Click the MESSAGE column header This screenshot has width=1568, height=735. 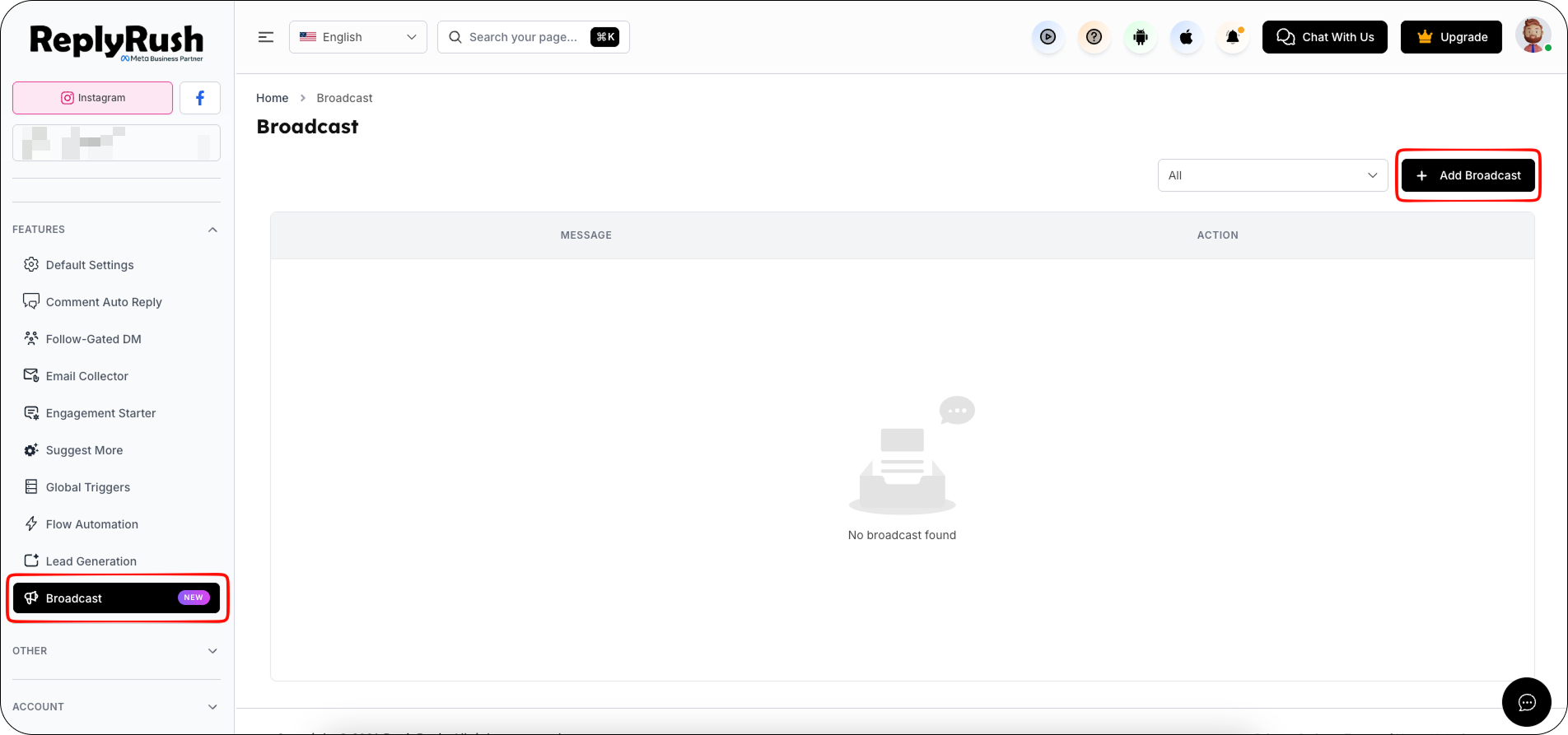586,235
